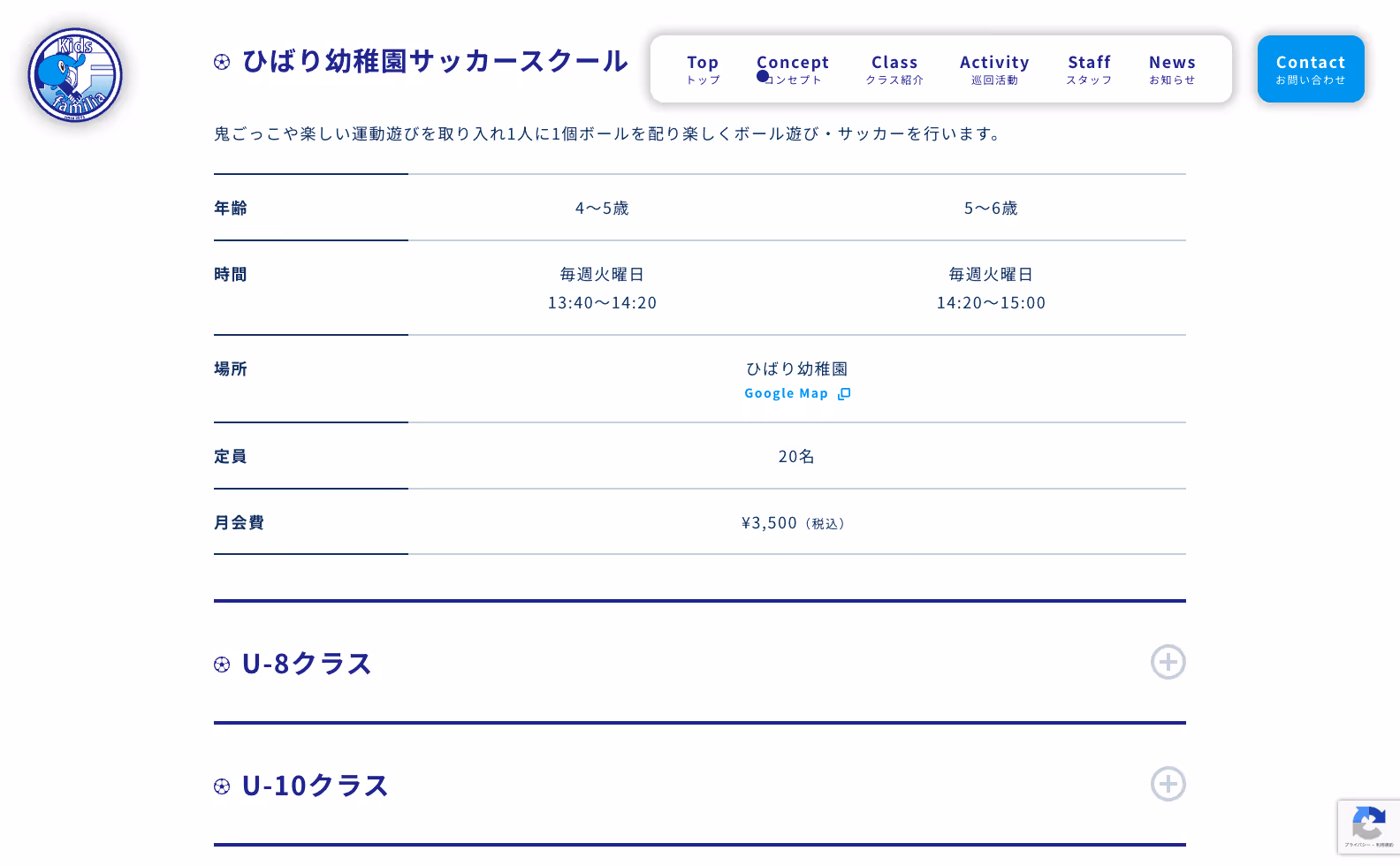Open the Staff スタッフ menu item
The height and width of the screenshot is (866, 1400).
point(1089,69)
